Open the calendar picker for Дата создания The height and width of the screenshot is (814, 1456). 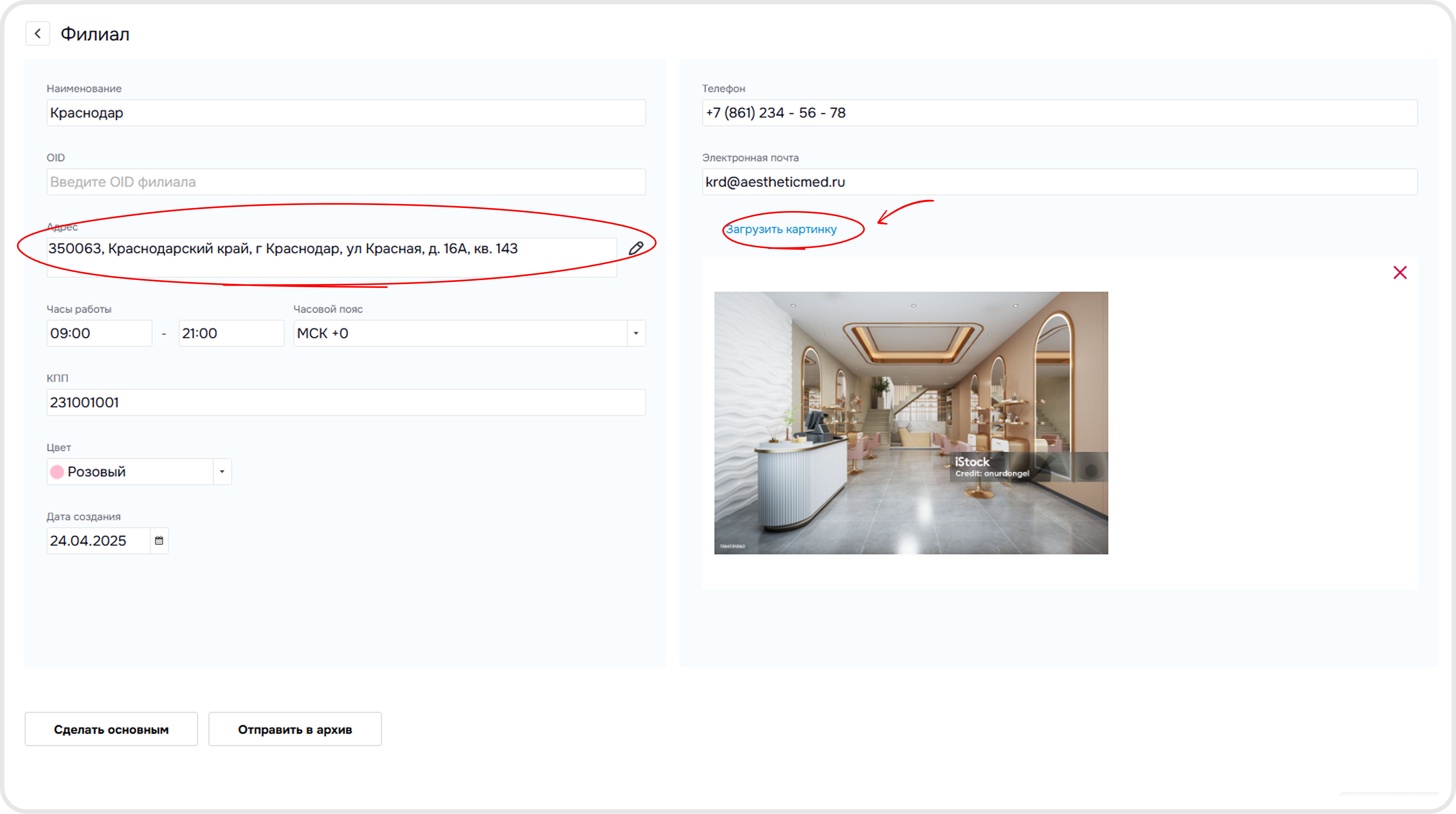159,540
